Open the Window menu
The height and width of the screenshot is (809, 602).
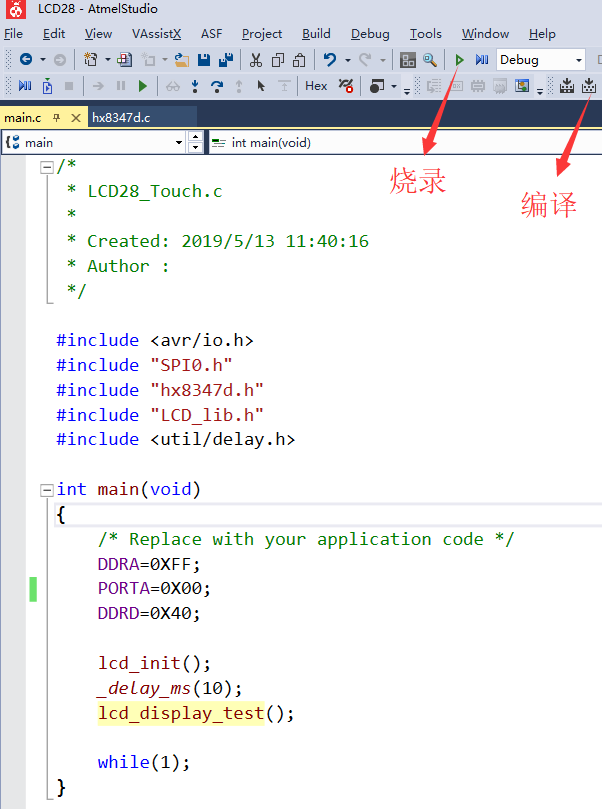[485, 34]
